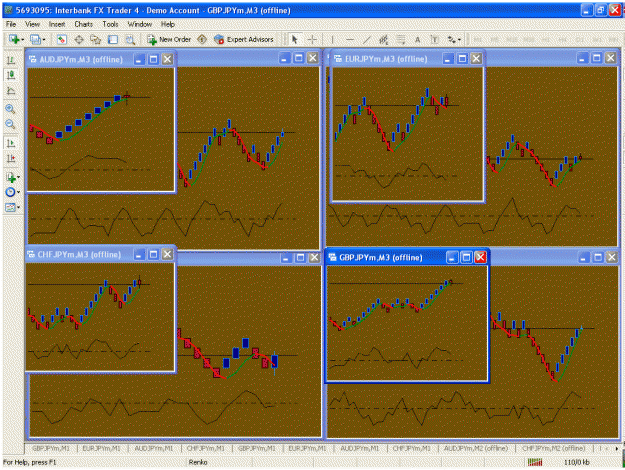This screenshot has height=470, width=625.
Task: Open the Charts menu
Action: click(83, 24)
